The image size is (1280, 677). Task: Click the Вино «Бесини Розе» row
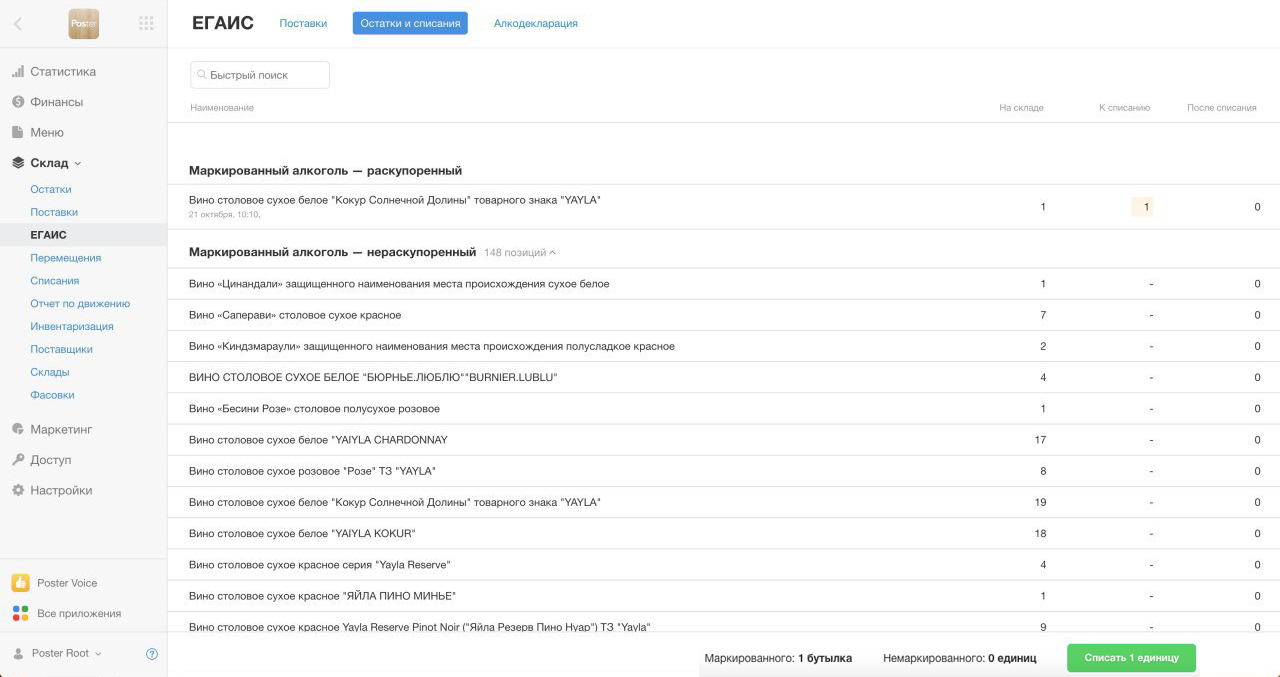point(724,409)
